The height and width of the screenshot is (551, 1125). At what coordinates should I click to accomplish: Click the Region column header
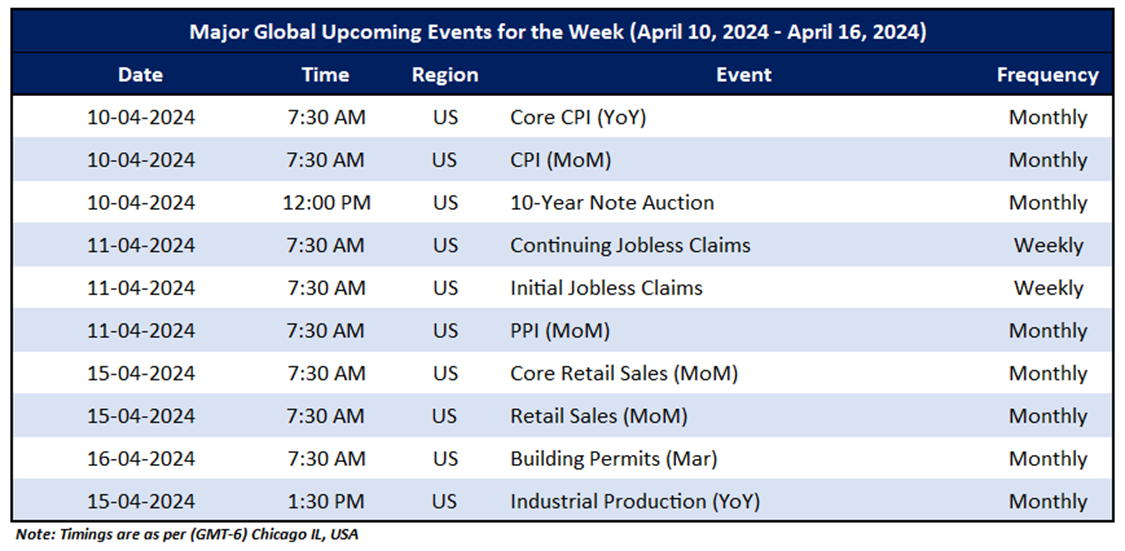point(445,75)
